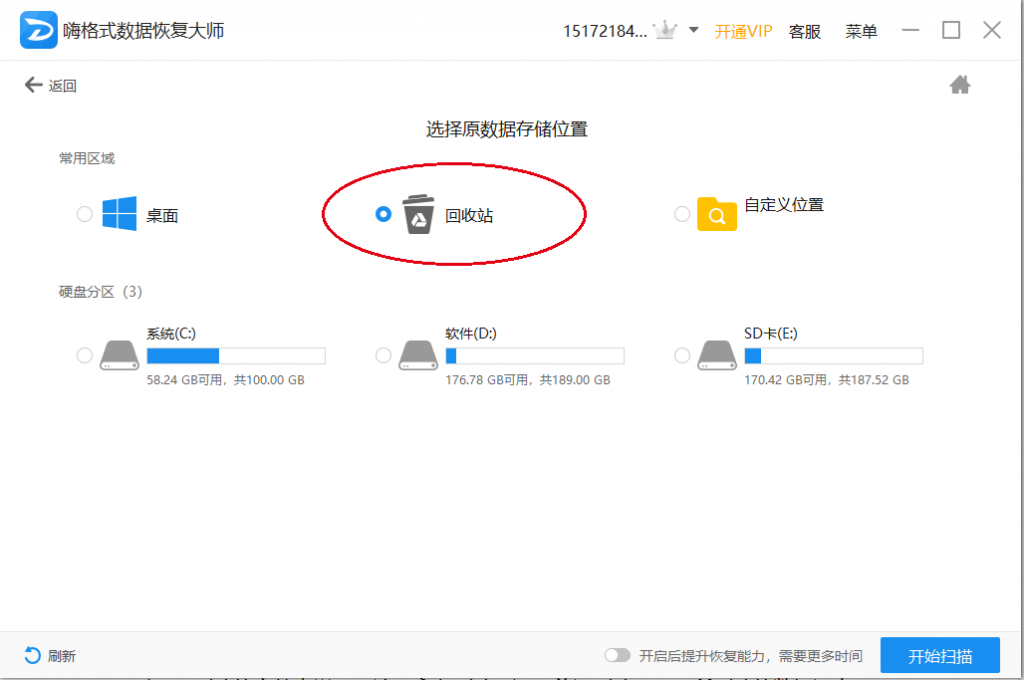Click the 系统(C:) drive icon
Viewport: 1024px width, 680px height.
120,355
